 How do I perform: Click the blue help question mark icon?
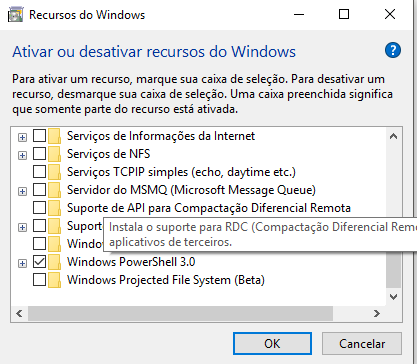(x=393, y=50)
